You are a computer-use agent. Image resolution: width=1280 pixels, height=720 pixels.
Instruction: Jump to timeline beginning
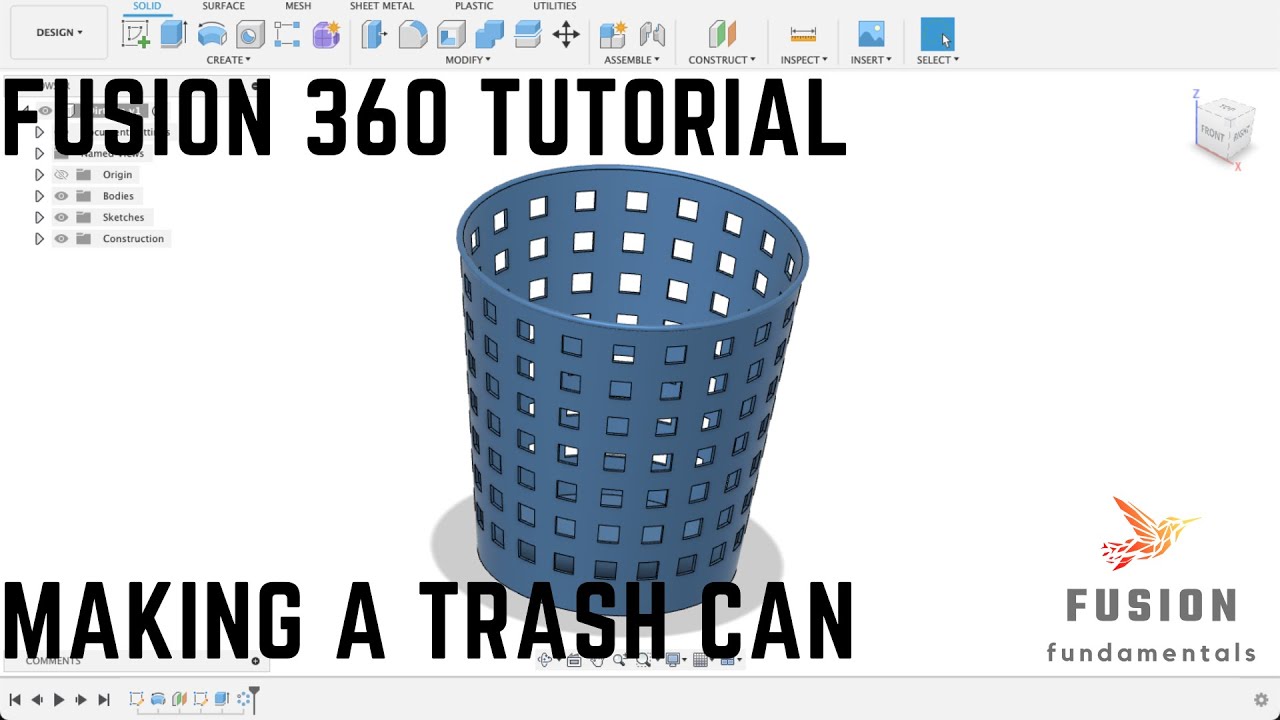[15, 700]
